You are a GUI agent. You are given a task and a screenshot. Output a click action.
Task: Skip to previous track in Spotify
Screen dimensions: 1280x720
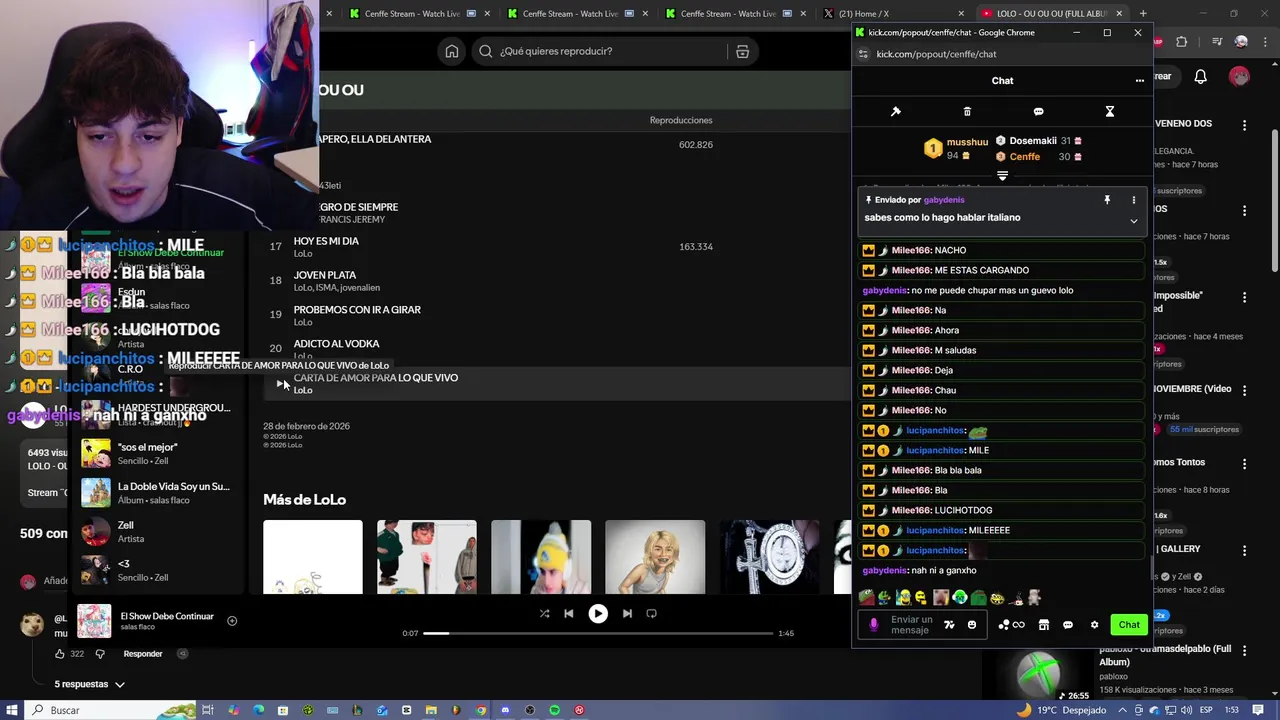coord(569,614)
